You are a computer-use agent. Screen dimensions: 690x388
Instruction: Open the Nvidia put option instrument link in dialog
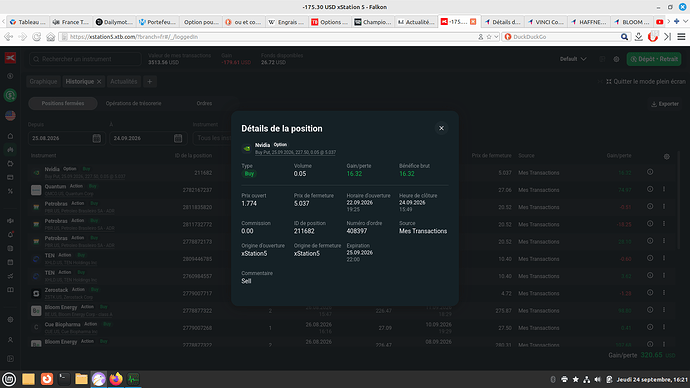(x=295, y=152)
